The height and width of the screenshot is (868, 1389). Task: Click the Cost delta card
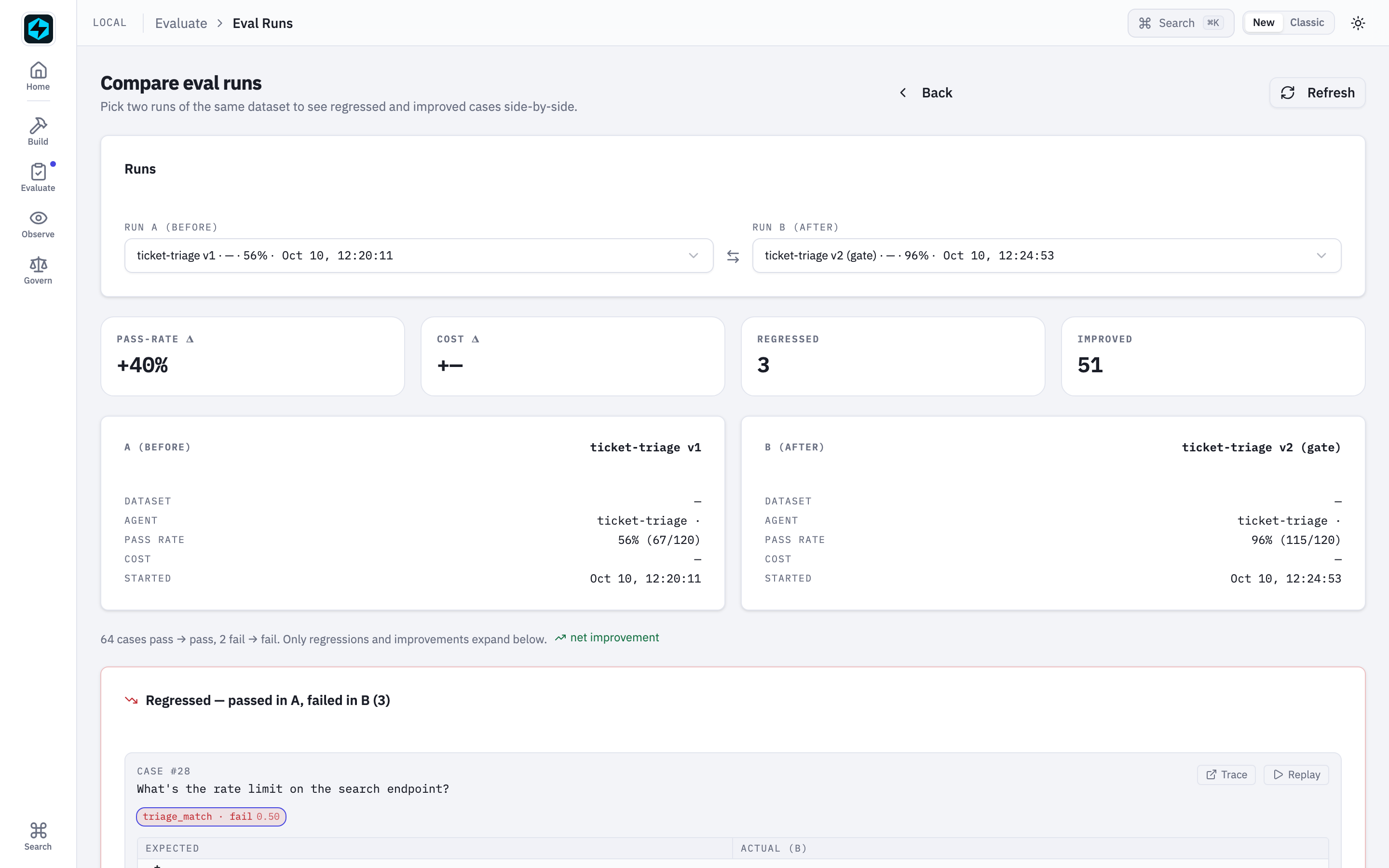(573, 356)
